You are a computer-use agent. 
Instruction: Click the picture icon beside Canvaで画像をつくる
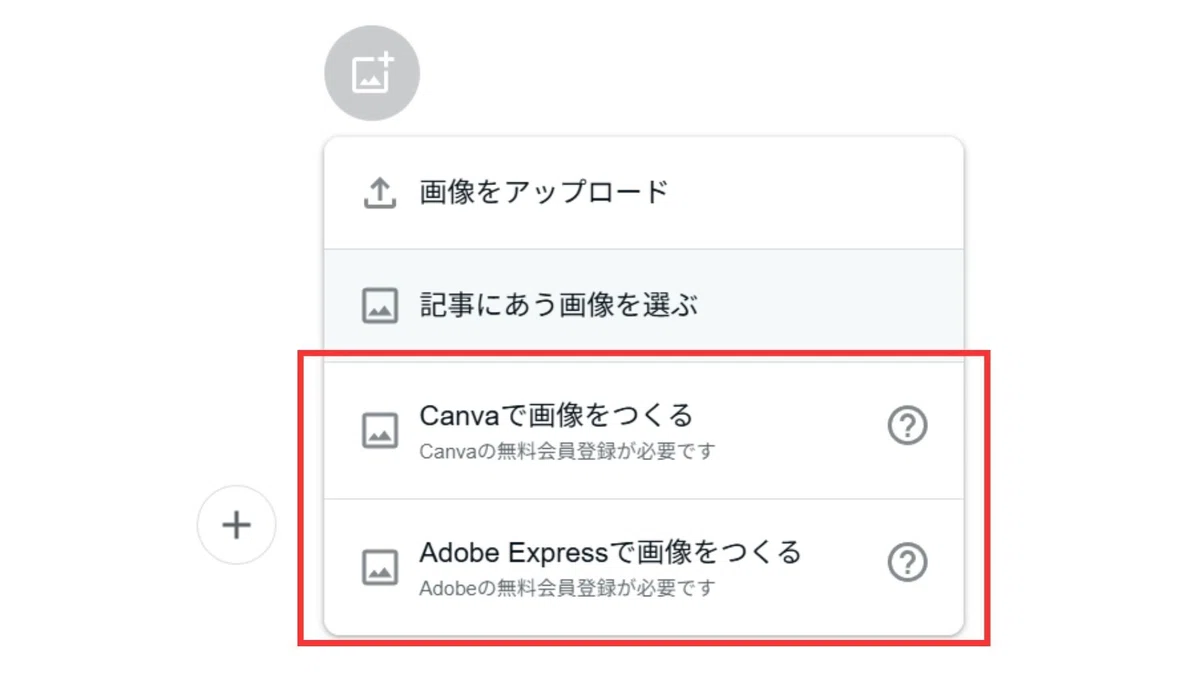tap(379, 430)
